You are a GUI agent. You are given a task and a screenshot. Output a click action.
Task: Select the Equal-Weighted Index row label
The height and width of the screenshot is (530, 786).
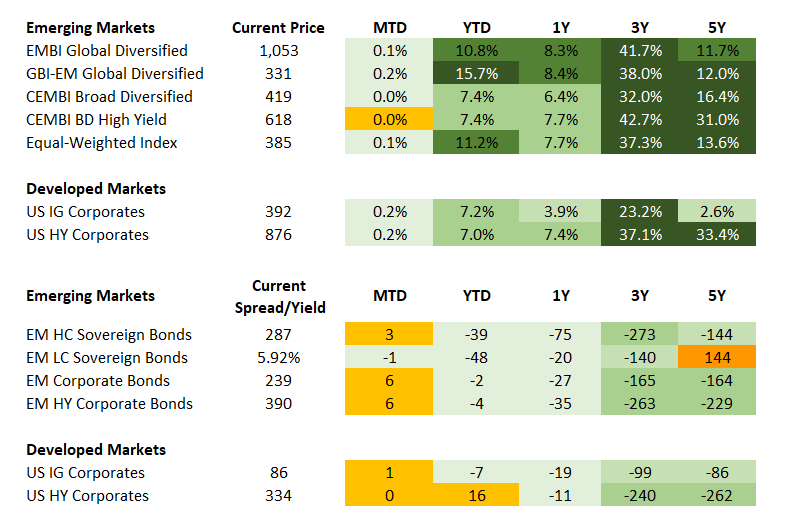pos(102,142)
